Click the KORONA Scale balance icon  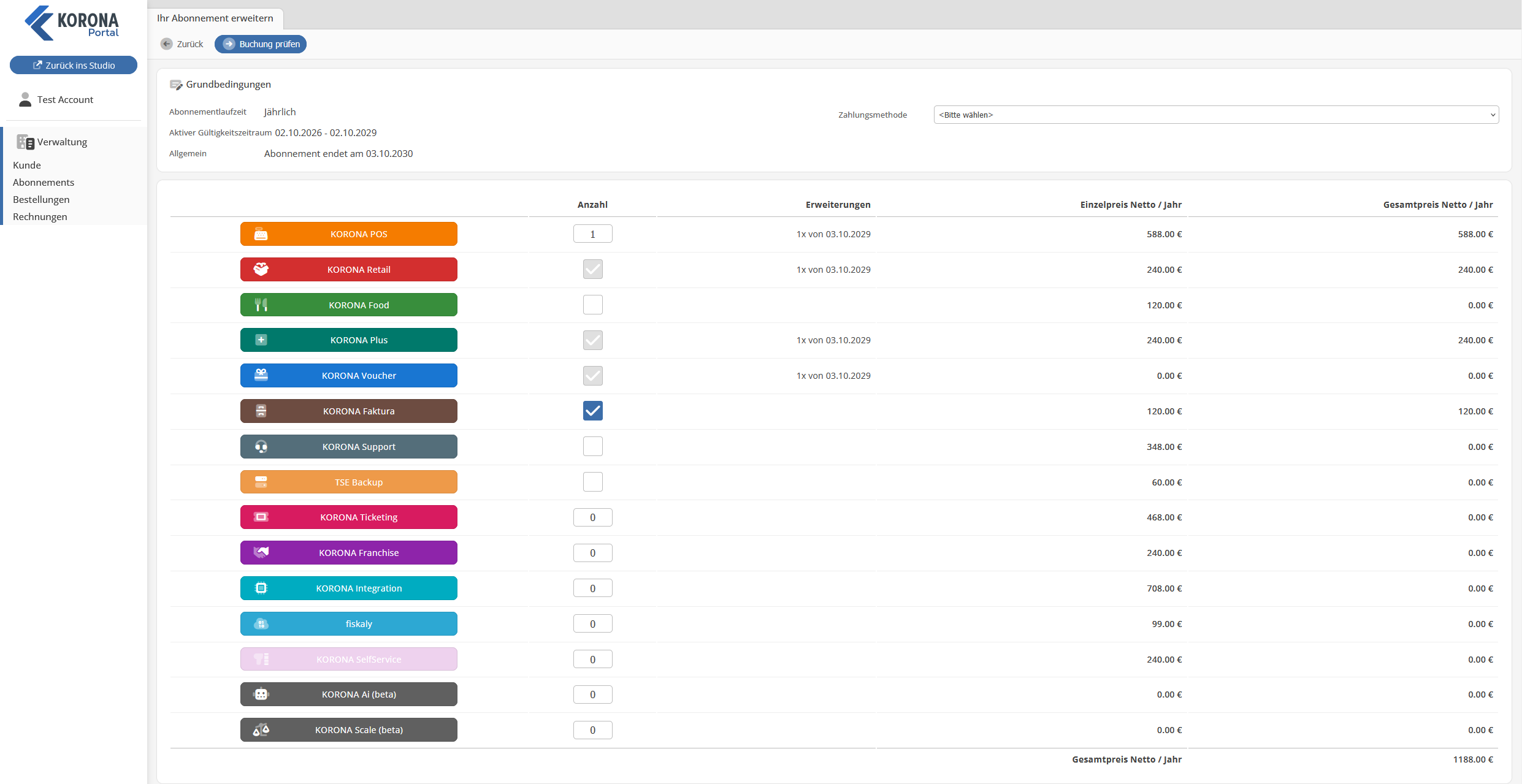(x=261, y=729)
